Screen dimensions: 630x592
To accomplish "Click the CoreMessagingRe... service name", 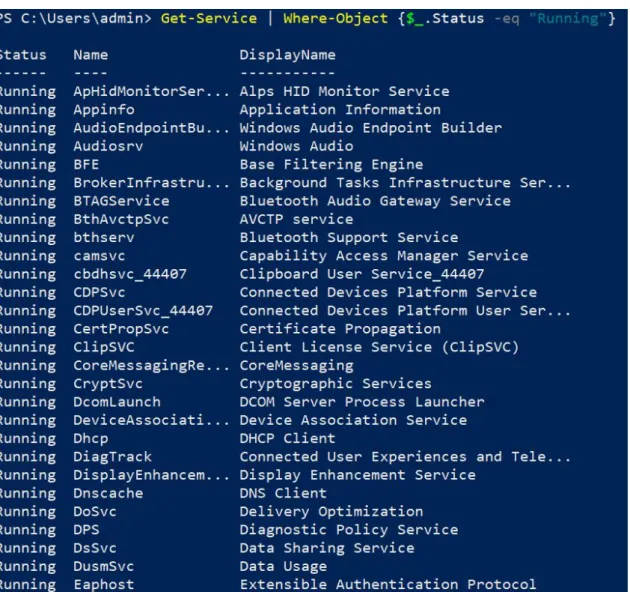I will click(151, 366).
